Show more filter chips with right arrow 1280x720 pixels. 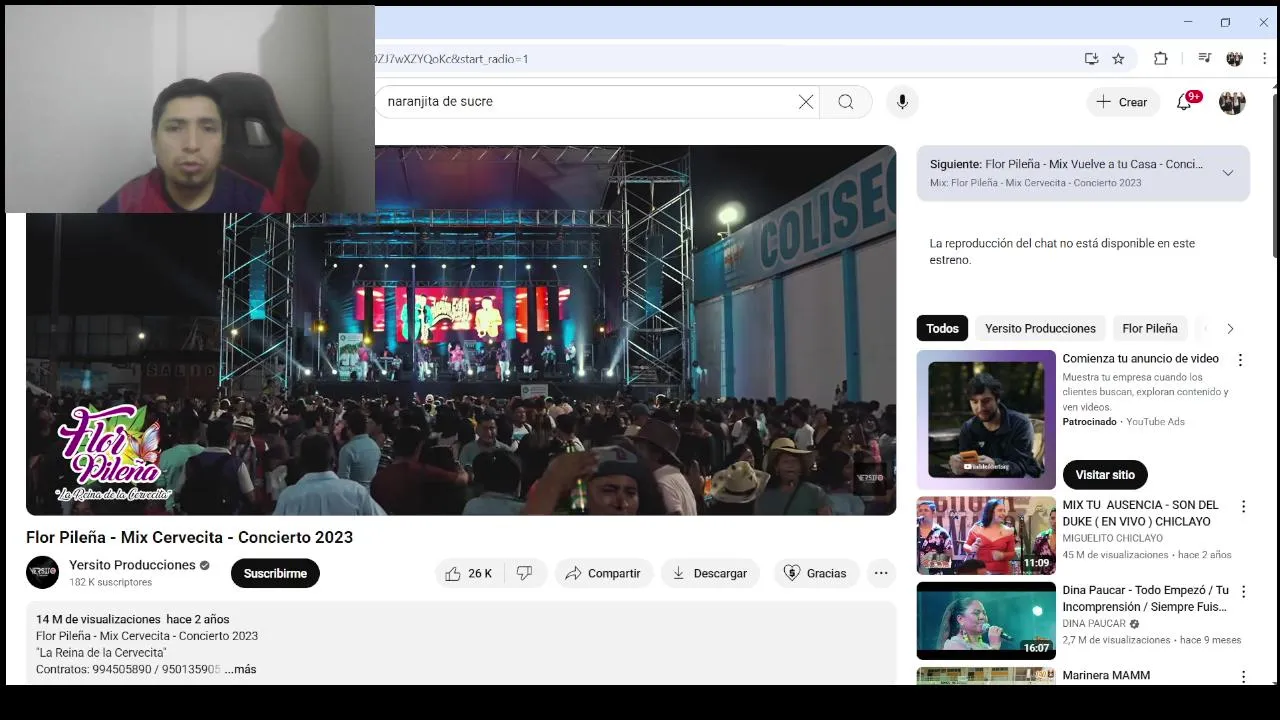[1230, 328]
